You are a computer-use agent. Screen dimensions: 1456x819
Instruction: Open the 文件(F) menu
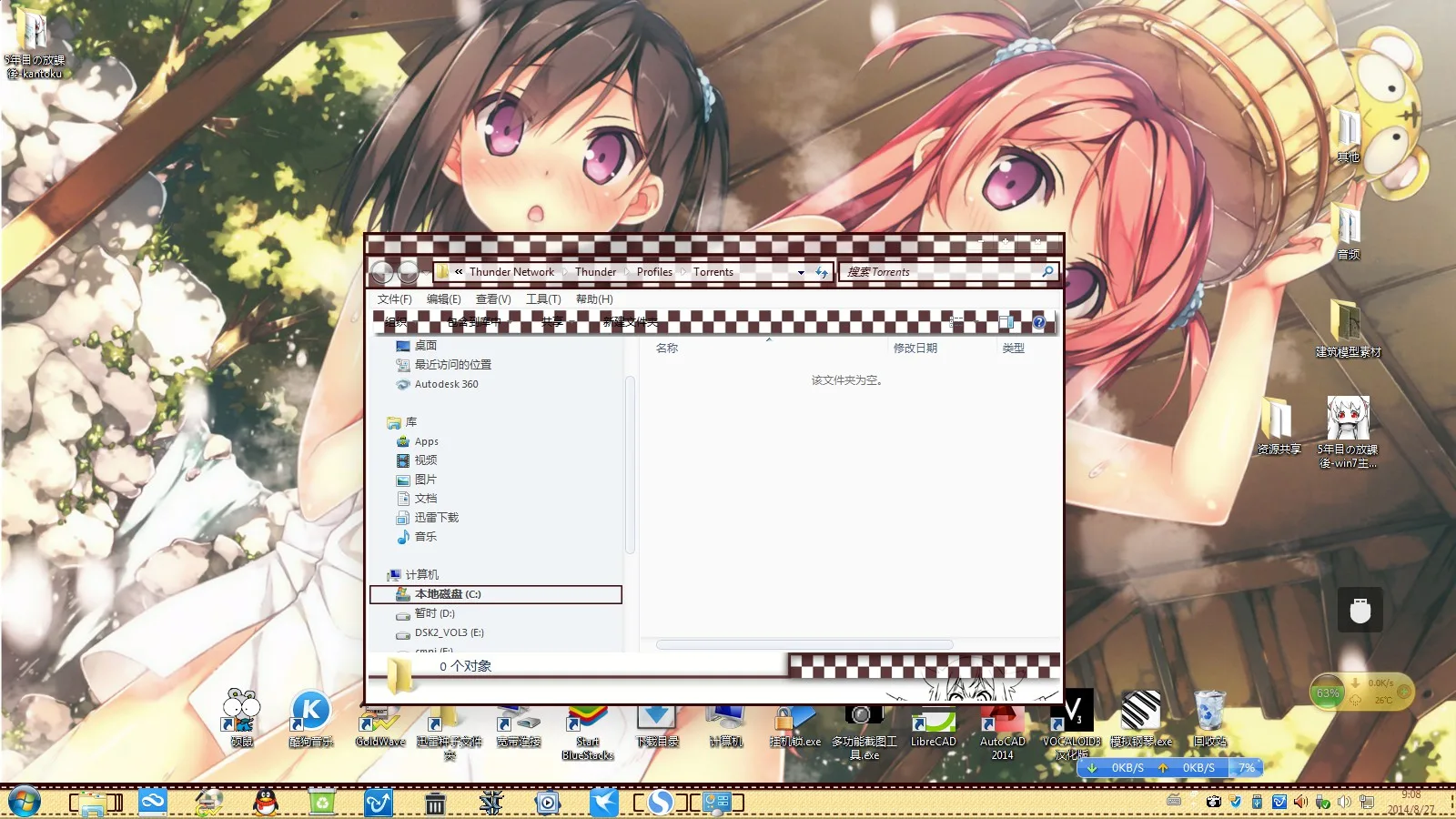click(x=394, y=299)
